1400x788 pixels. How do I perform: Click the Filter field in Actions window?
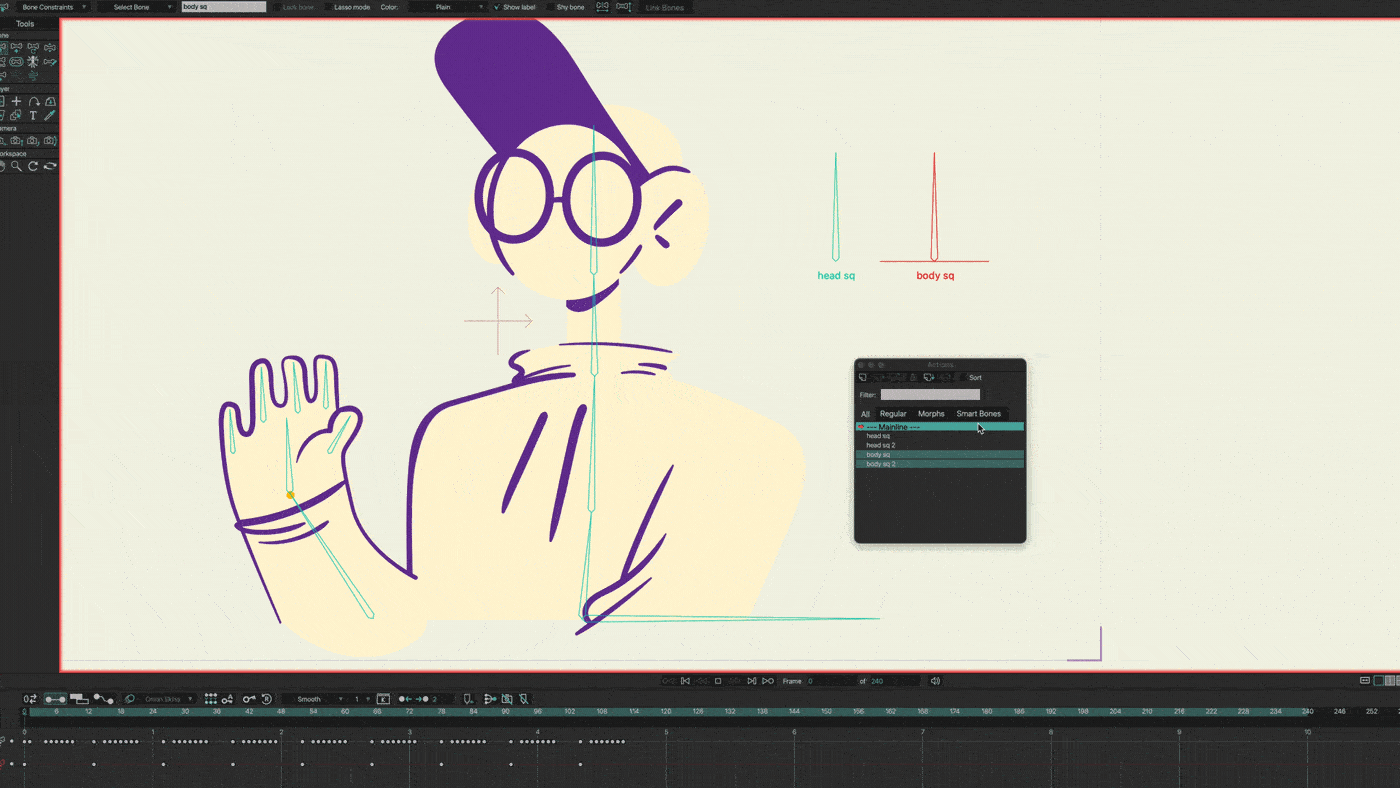tap(930, 395)
